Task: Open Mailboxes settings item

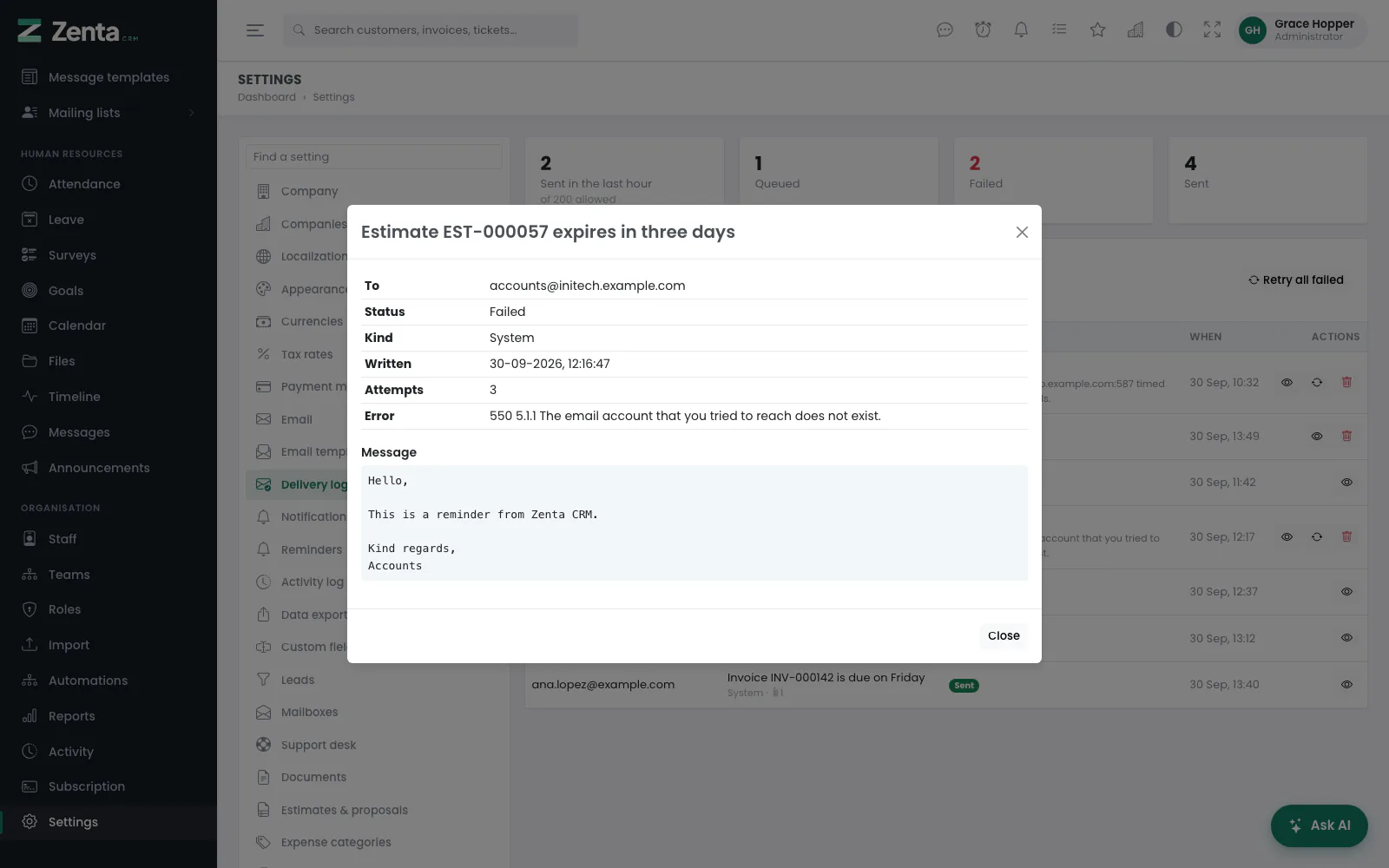Action: (x=374, y=712)
